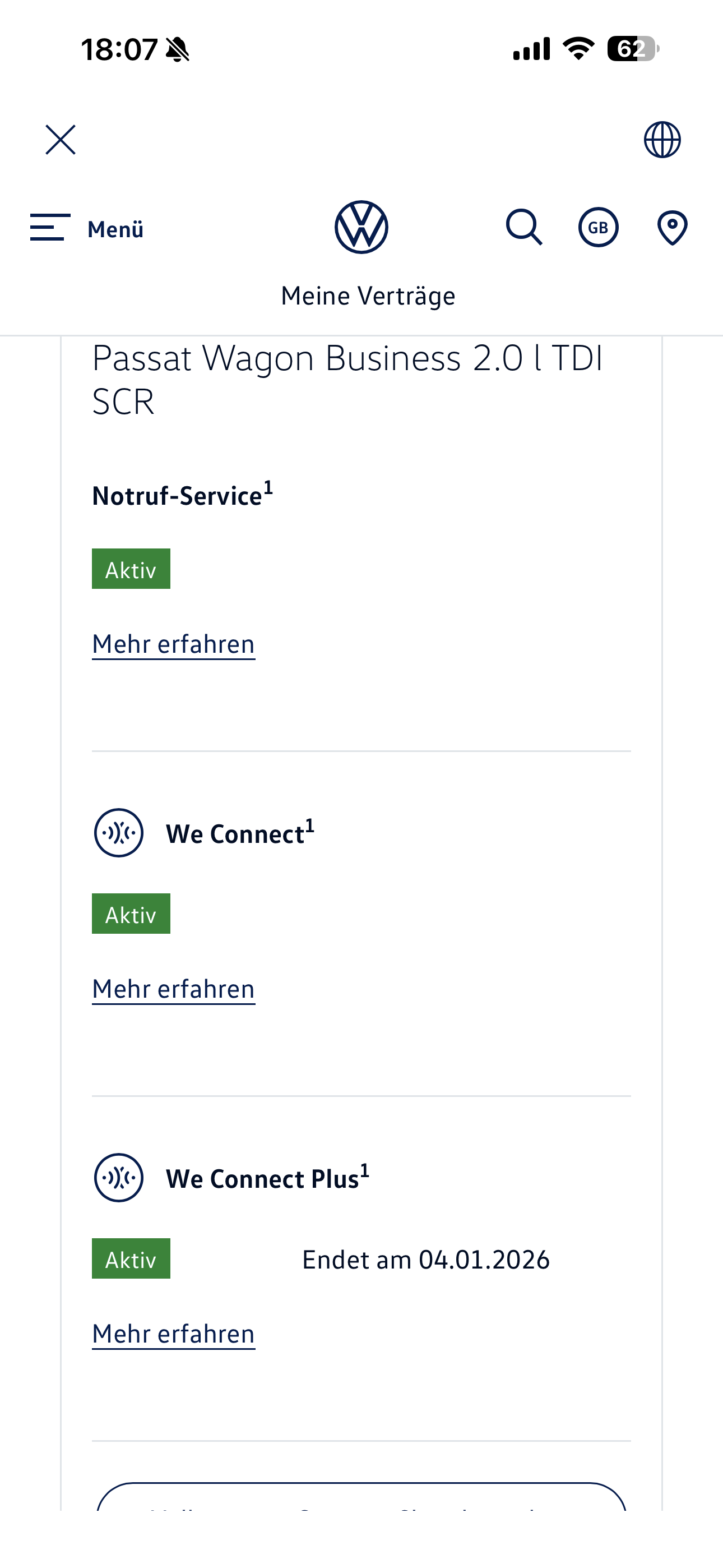Image resolution: width=723 pixels, height=1568 pixels.
Task: Tap Aktiv badge for We Connect
Action: point(131,914)
